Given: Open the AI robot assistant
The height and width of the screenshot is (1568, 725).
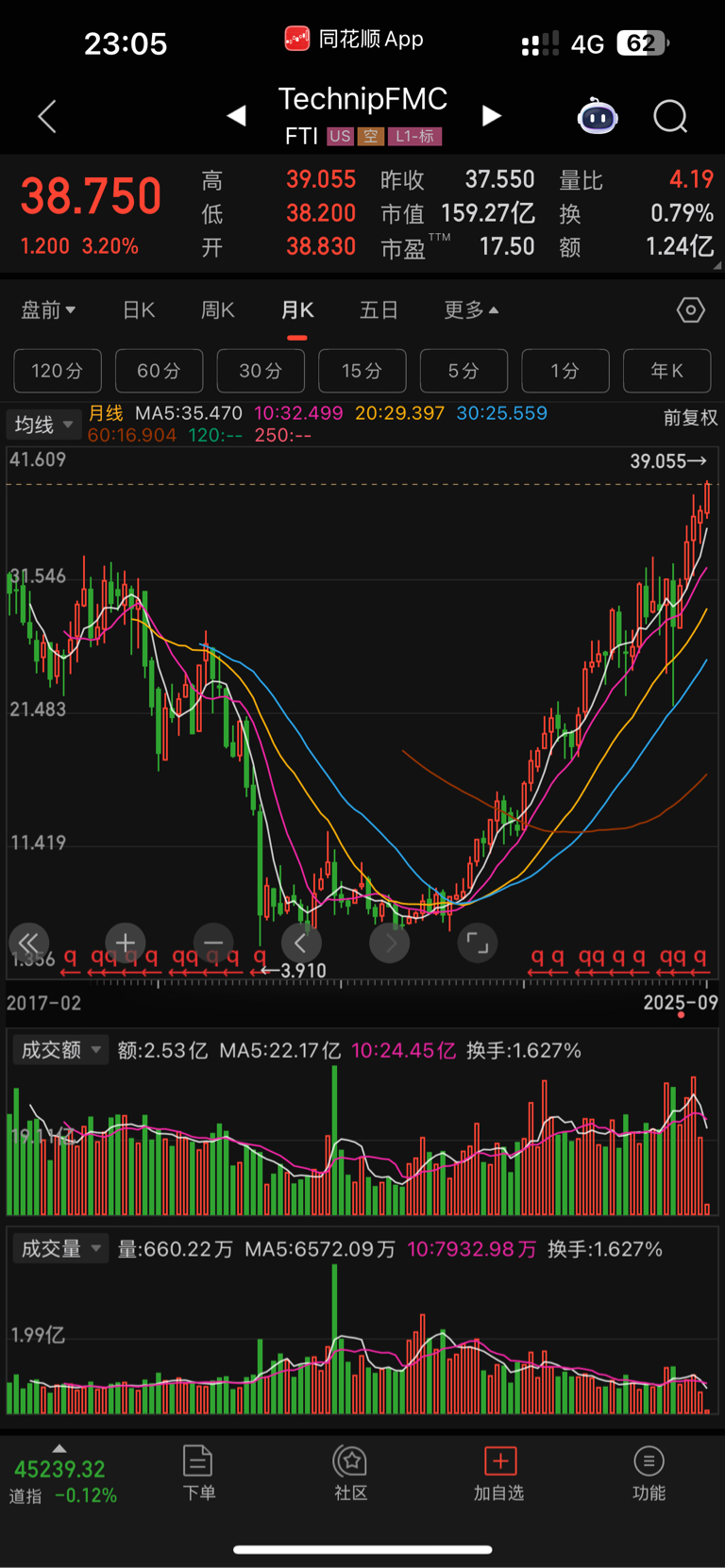Looking at the screenshot, I should pos(598,116).
